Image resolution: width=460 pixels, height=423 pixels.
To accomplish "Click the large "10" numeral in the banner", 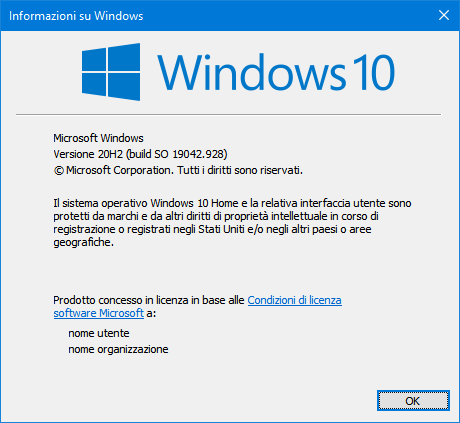I will pos(373,73).
